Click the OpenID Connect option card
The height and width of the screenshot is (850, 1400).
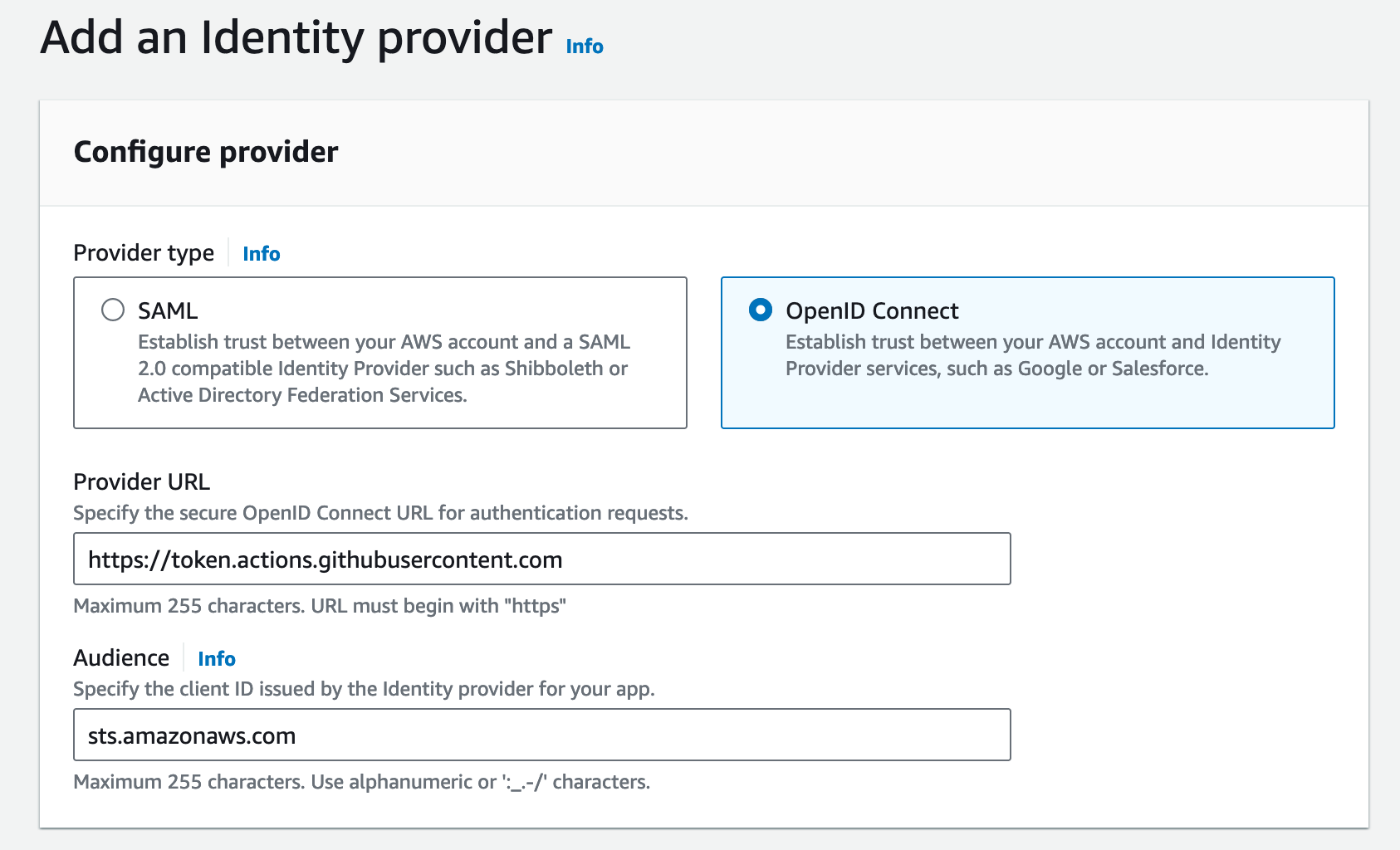click(x=1027, y=353)
